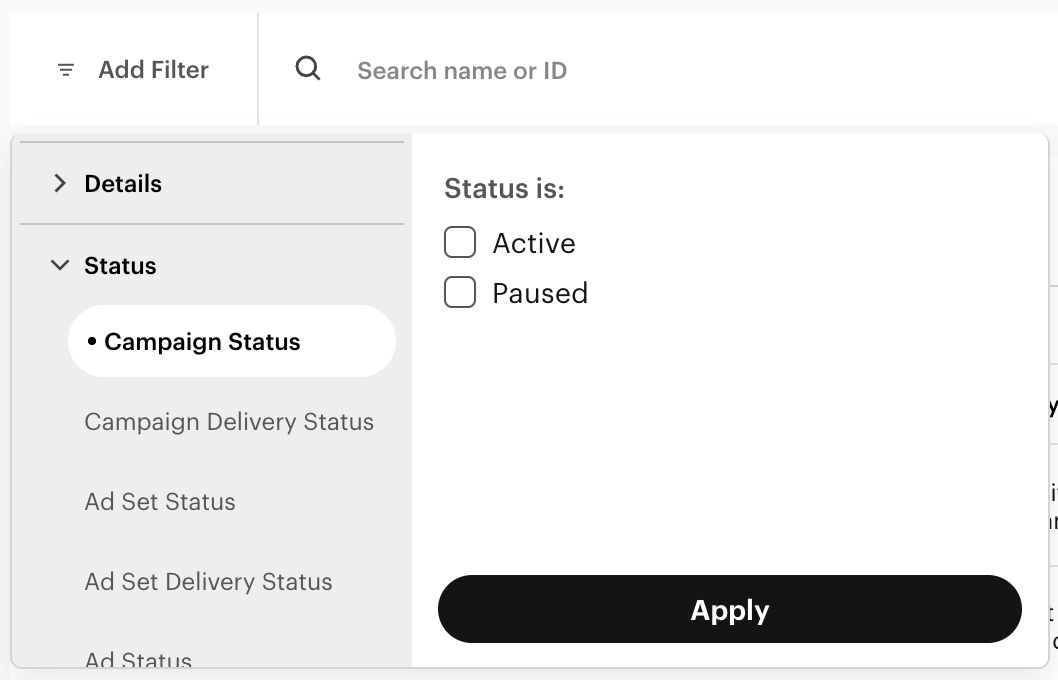Enable both-status filtering by ticking Active
The image size is (1058, 680).
(460, 242)
